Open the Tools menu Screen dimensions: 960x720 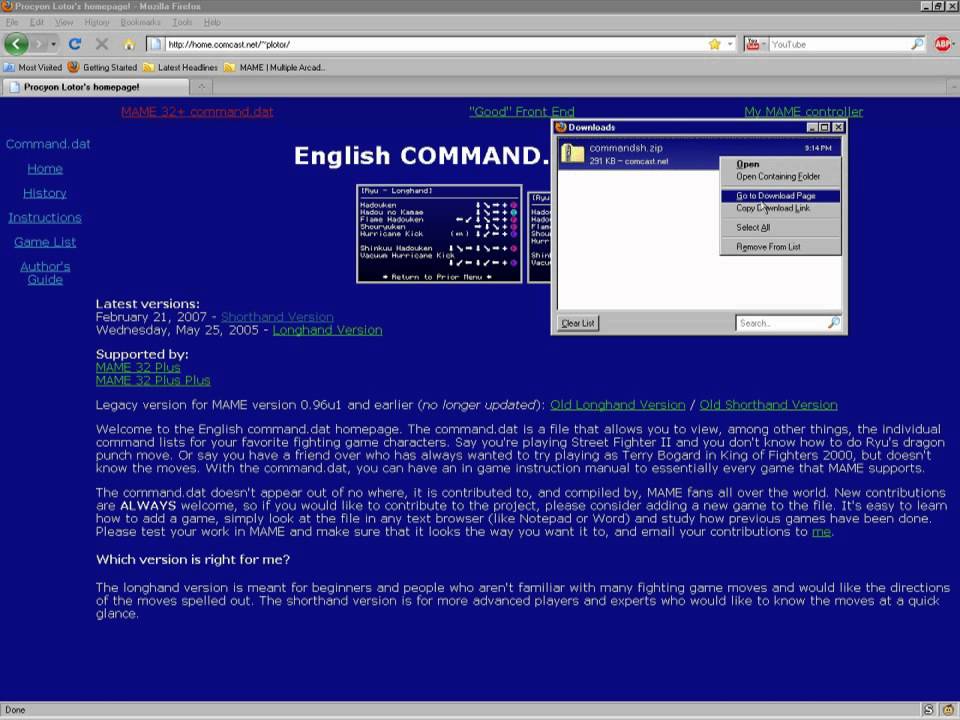[x=182, y=22]
